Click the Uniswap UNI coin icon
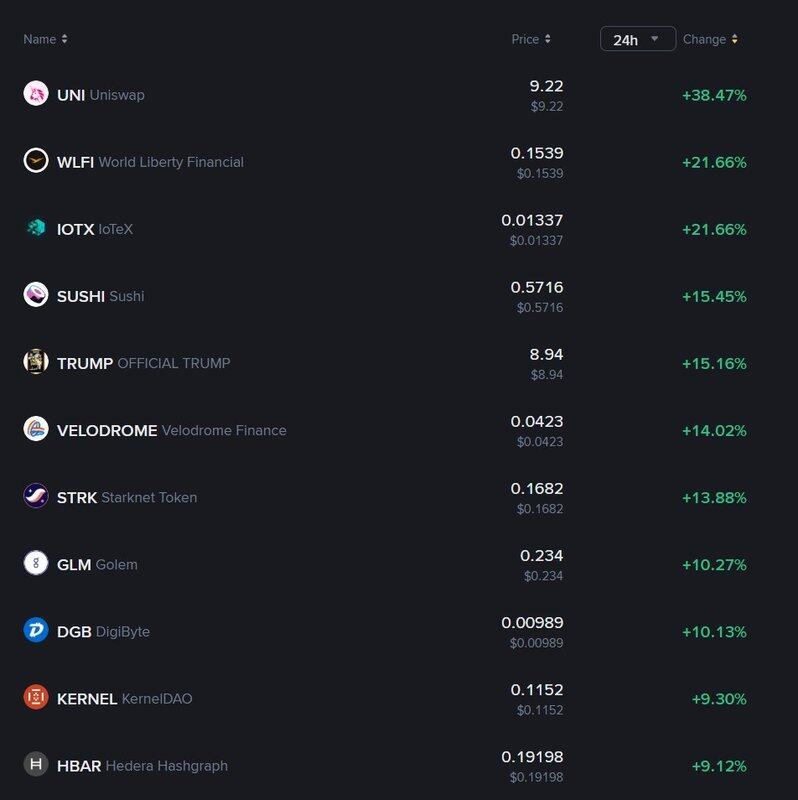Viewport: 798px width, 800px height. pos(36,94)
